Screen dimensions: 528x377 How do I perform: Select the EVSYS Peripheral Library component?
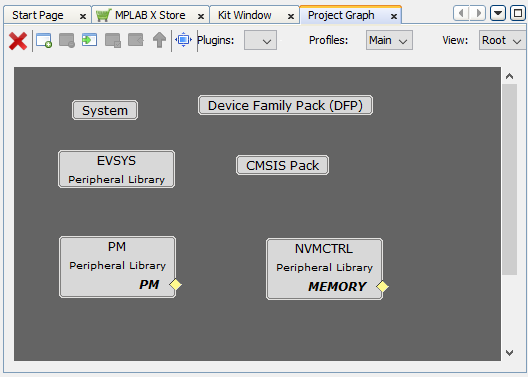(x=117, y=169)
